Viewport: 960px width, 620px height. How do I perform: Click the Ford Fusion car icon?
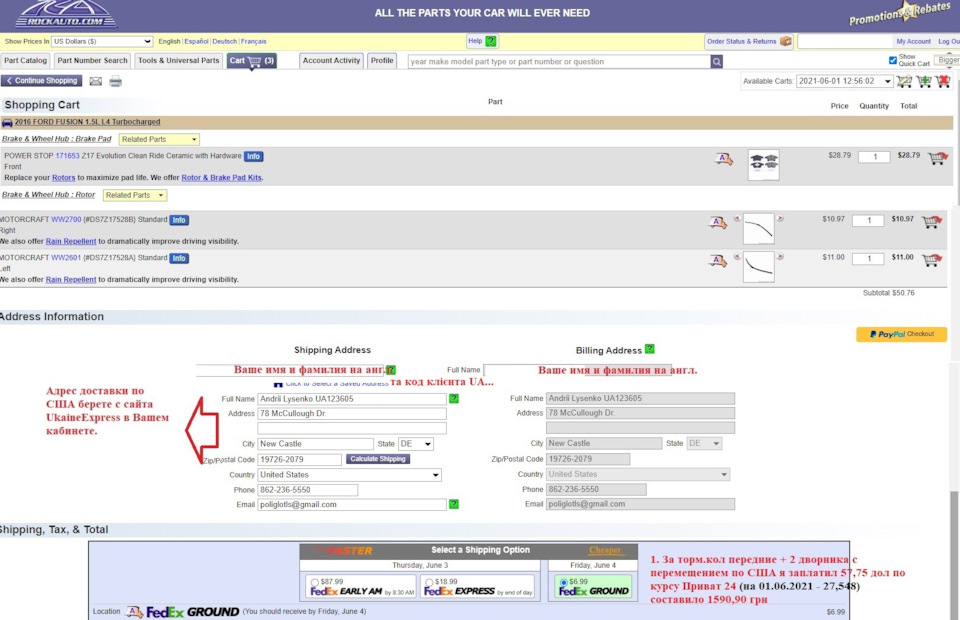coord(7,122)
